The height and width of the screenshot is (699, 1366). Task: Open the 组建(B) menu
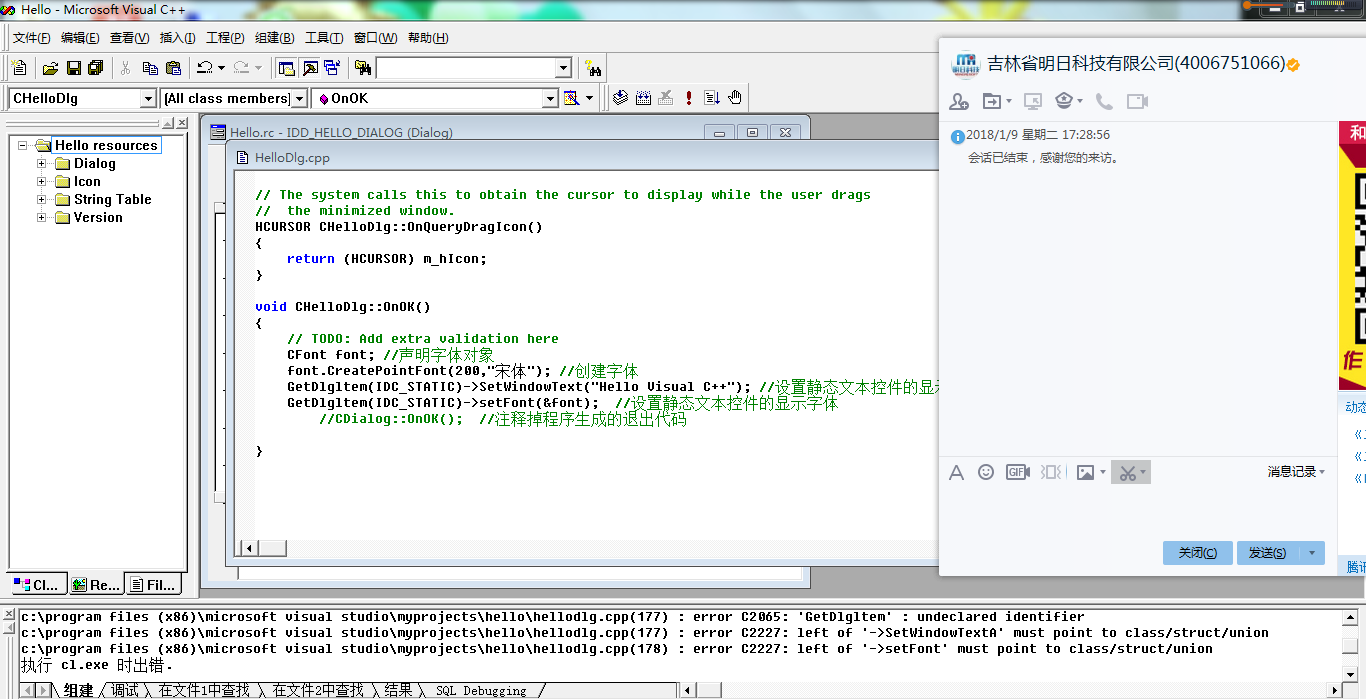click(274, 38)
